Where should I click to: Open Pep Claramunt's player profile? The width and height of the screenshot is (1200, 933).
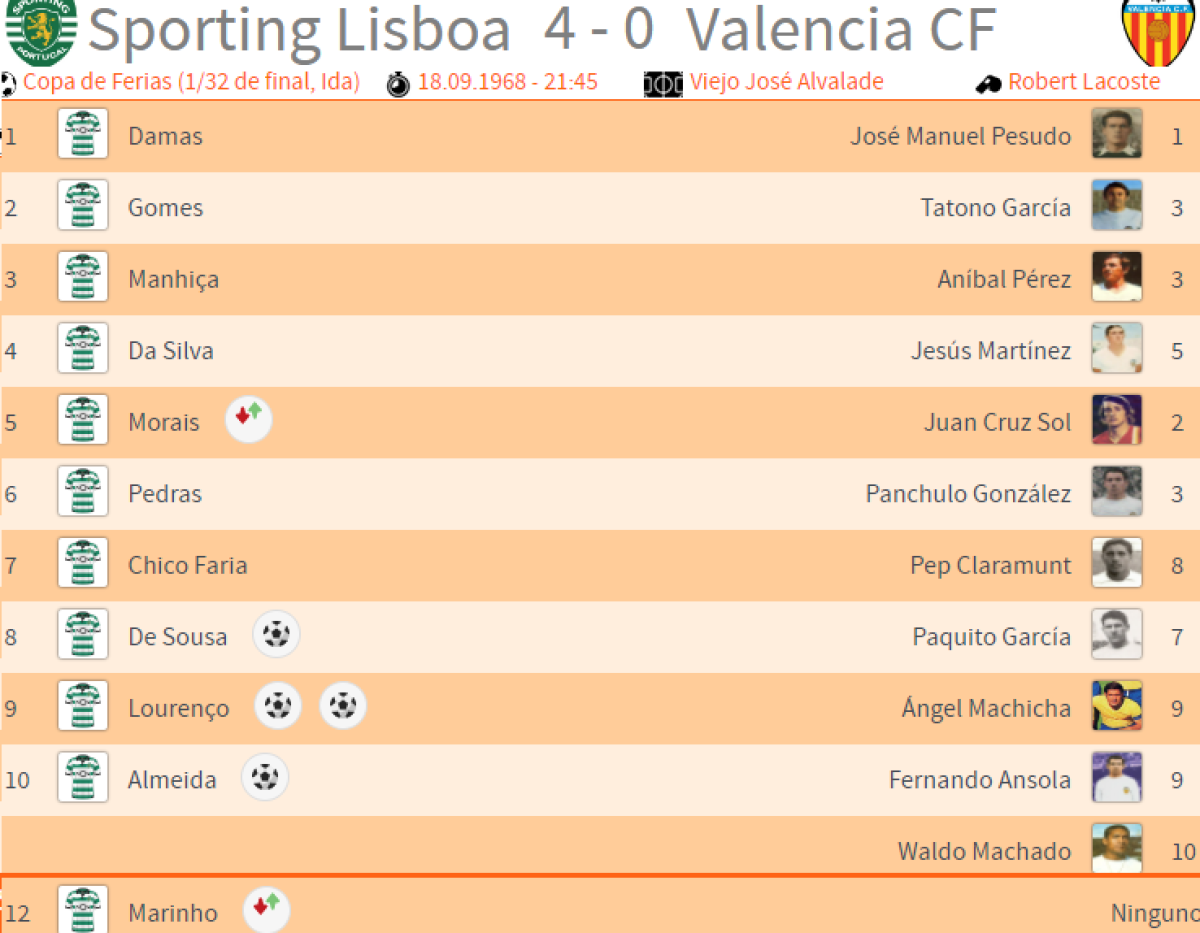tap(990, 565)
